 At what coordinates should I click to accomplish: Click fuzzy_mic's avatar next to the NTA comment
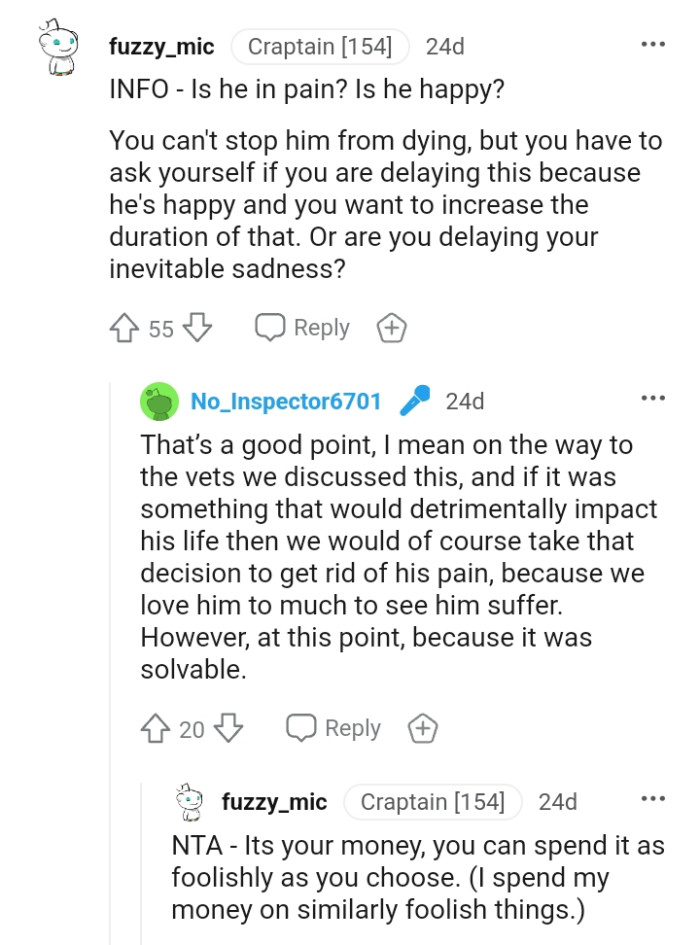point(187,800)
